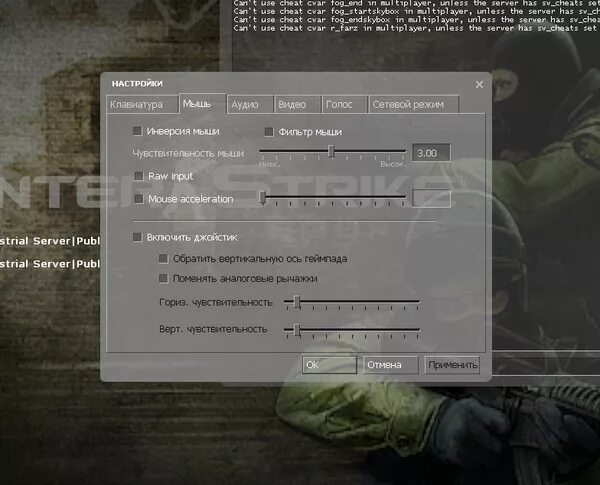The width and height of the screenshot is (600, 485).
Task: Switch to the Голос tab
Action: tap(344, 105)
